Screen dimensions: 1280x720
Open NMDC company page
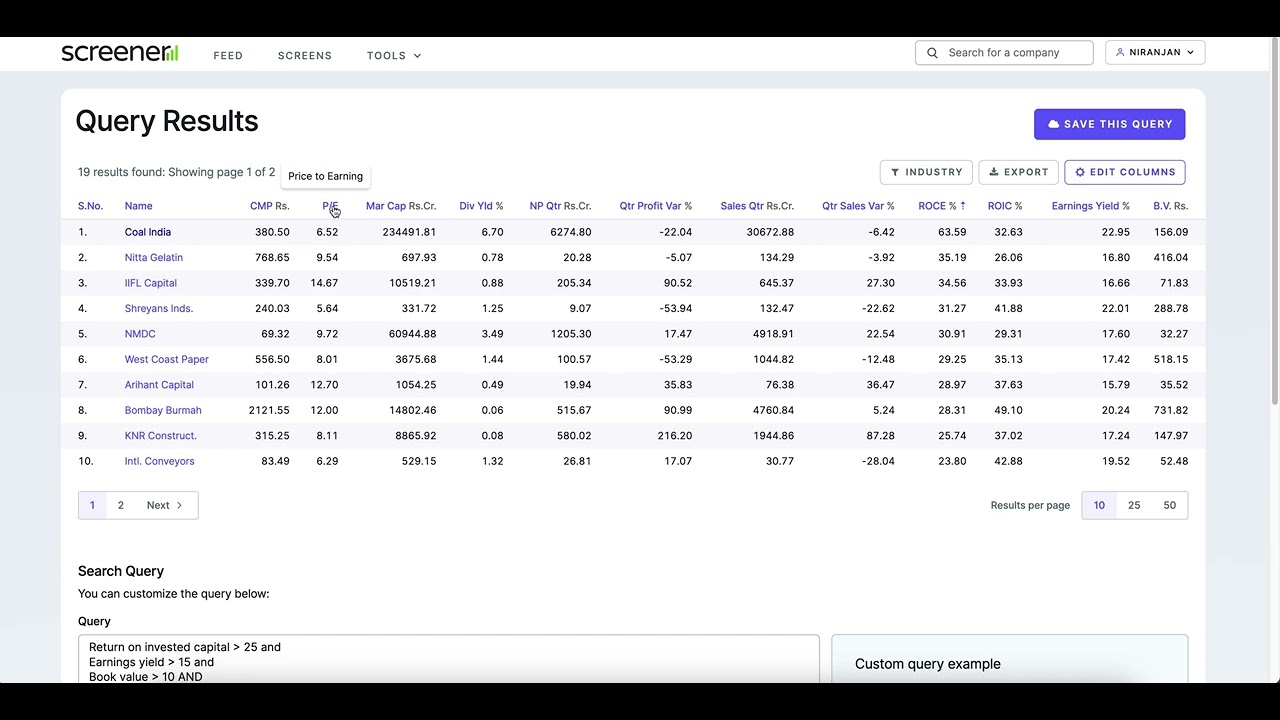pos(140,334)
